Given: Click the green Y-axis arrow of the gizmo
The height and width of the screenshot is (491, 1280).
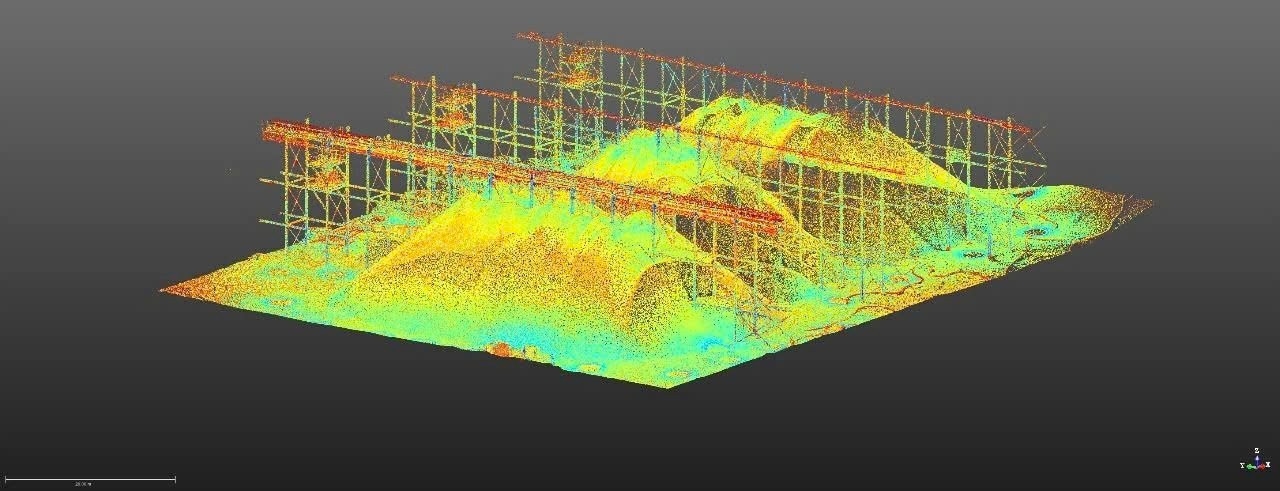Looking at the screenshot, I should [1249, 464].
